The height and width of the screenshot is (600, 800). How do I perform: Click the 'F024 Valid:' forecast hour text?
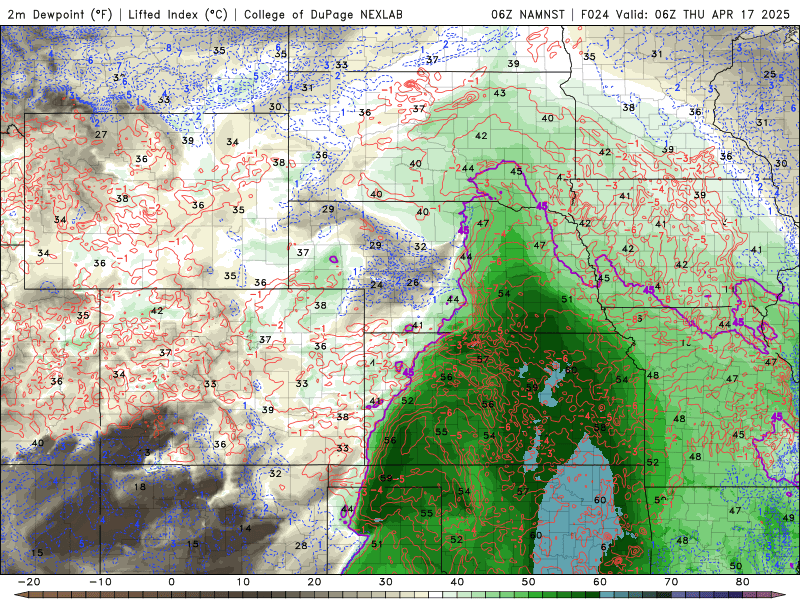[615, 14]
